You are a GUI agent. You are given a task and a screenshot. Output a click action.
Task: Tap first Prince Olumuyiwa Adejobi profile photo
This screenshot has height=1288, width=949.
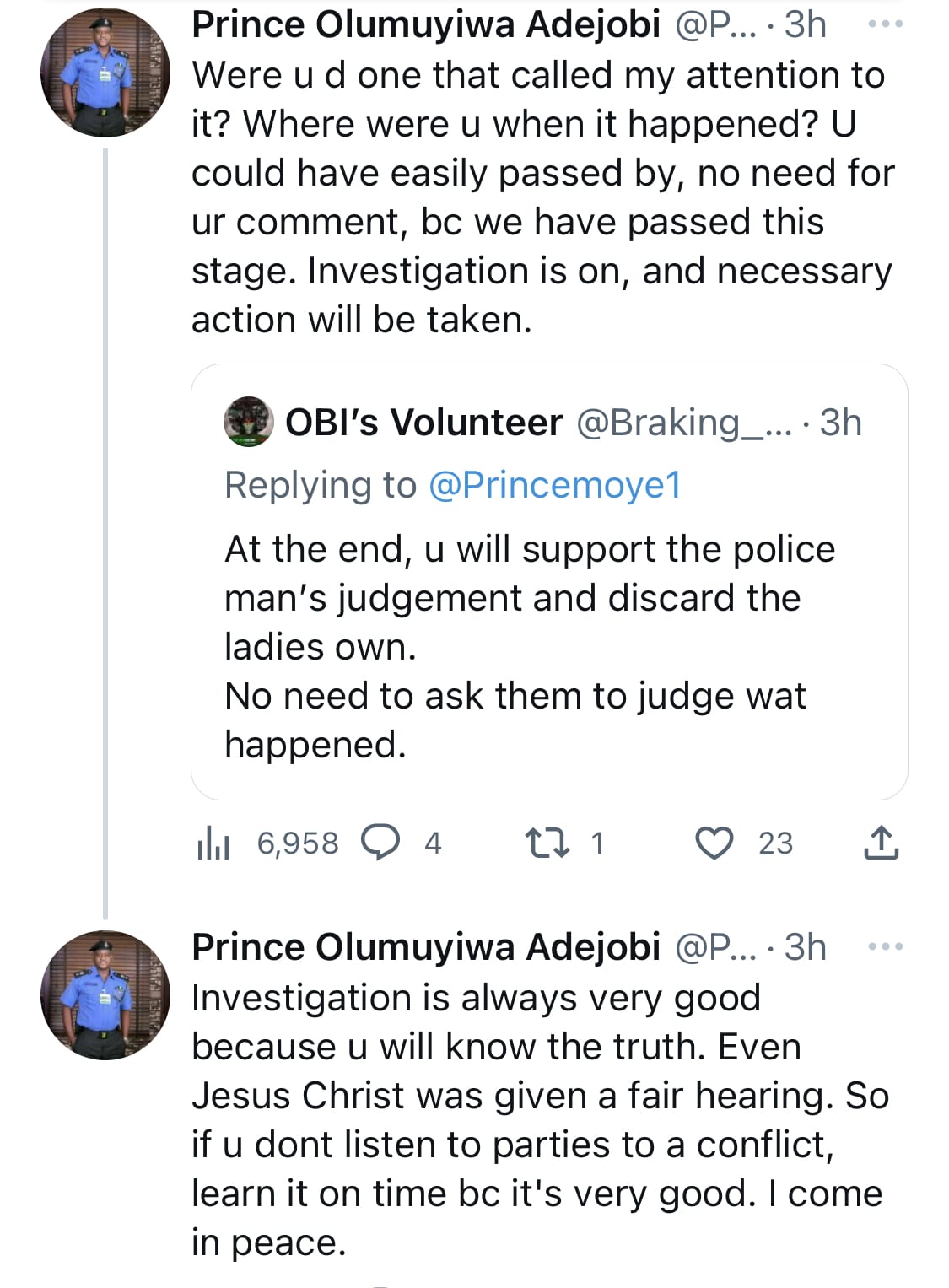click(x=105, y=73)
